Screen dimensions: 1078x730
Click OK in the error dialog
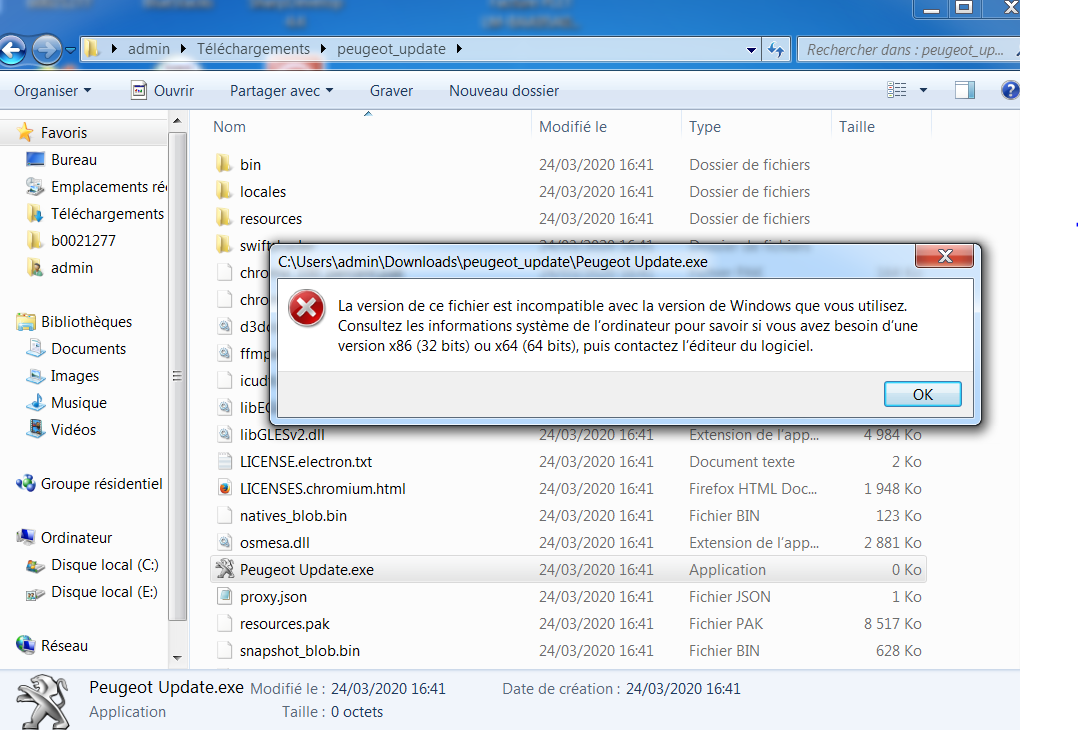click(x=922, y=395)
